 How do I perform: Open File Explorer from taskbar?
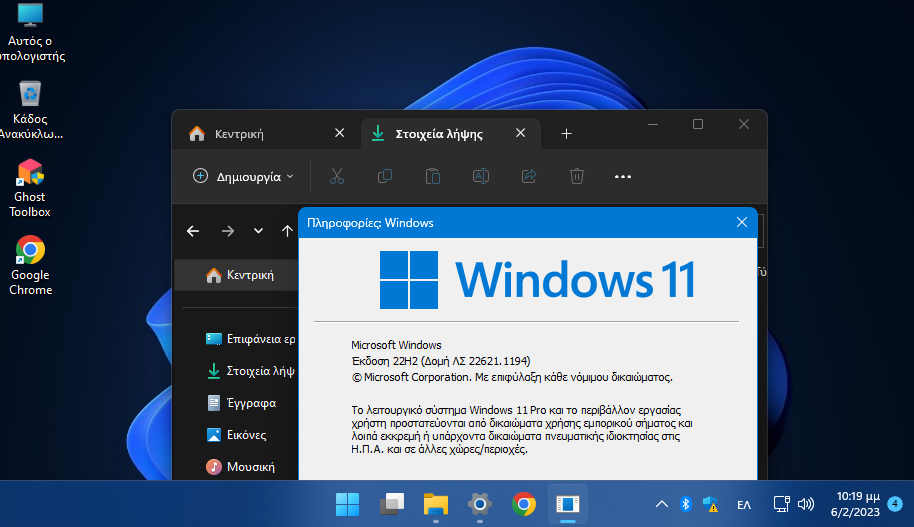pos(435,504)
